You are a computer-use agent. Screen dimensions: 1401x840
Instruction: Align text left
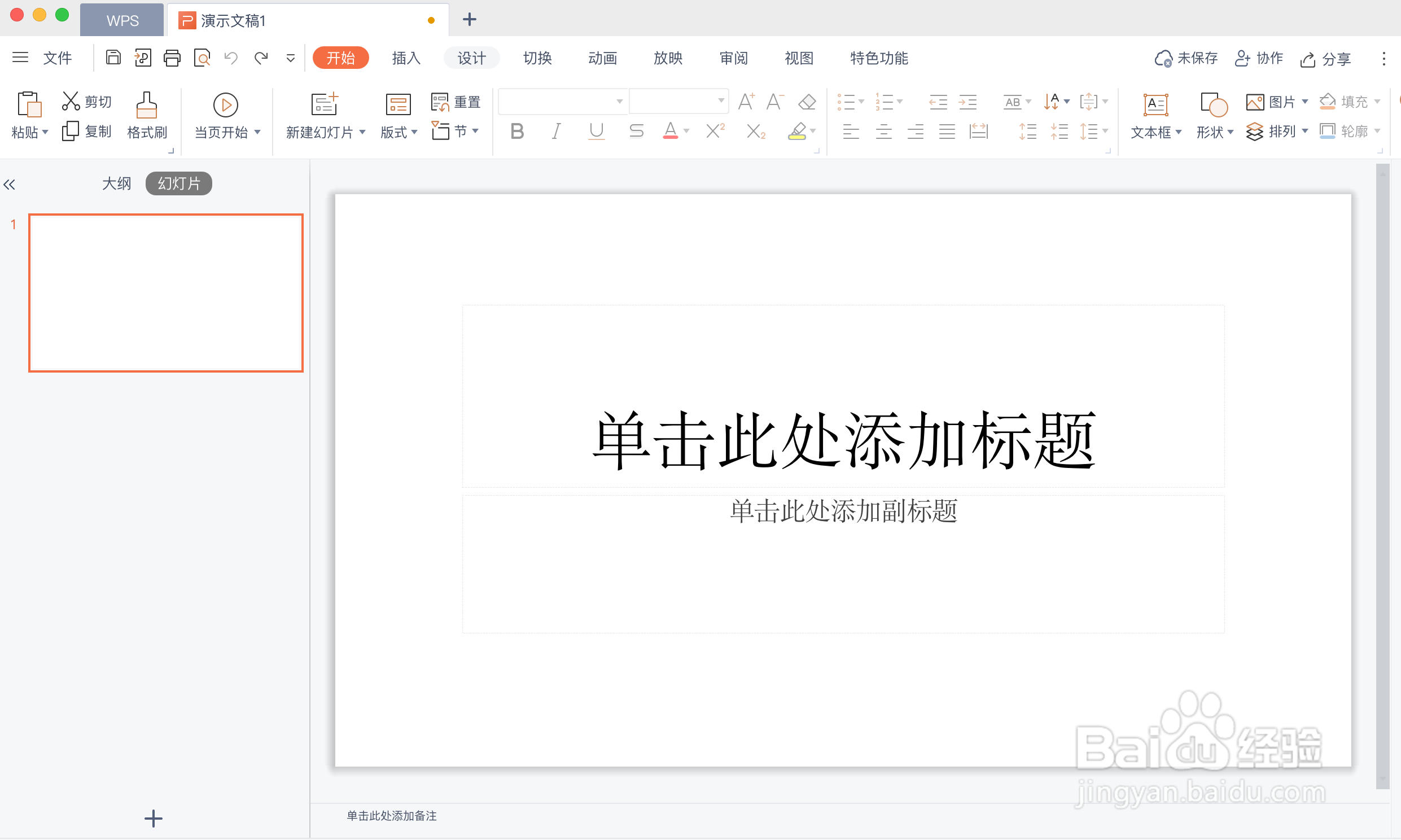tap(851, 132)
